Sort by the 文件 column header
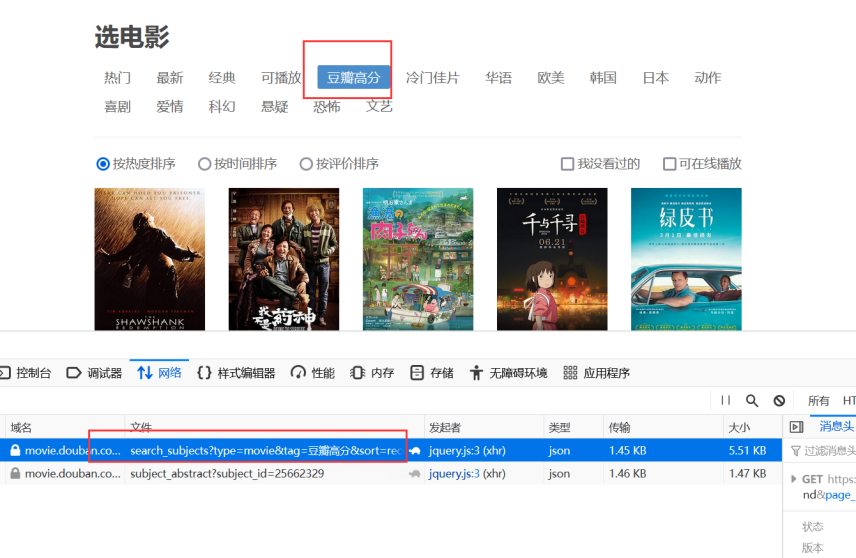Viewport: 856px width, 558px height. pos(275,427)
